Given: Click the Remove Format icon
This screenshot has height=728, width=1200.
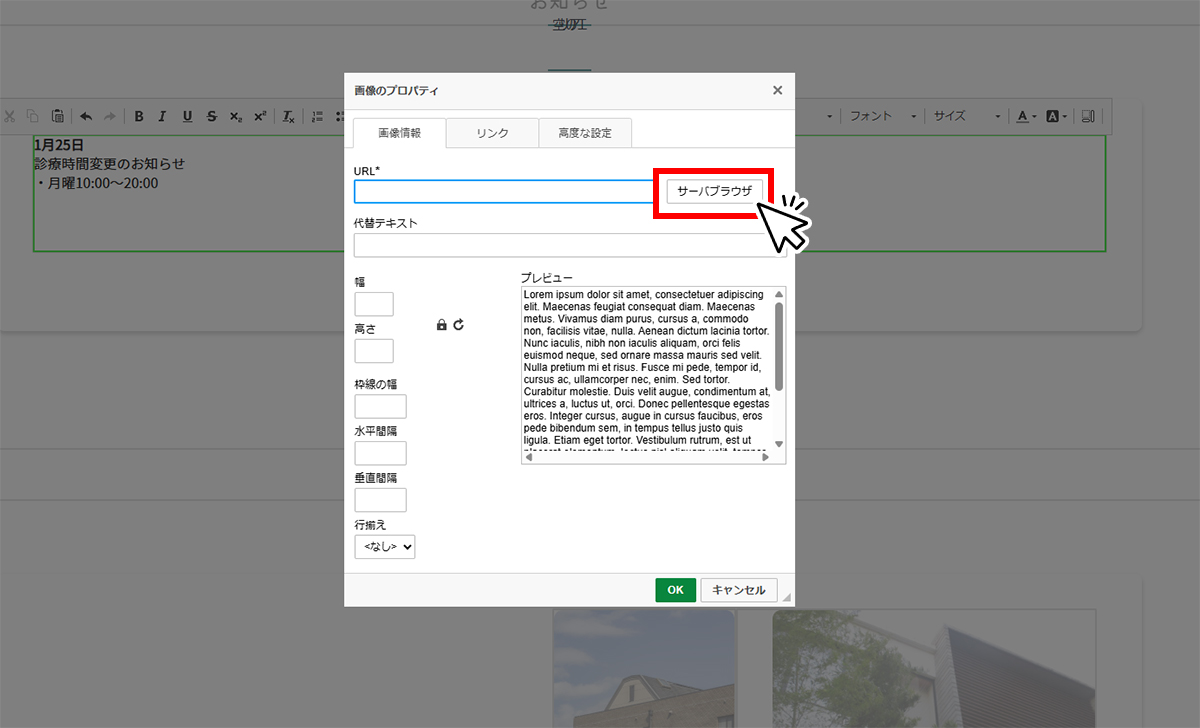Looking at the screenshot, I should 288,116.
